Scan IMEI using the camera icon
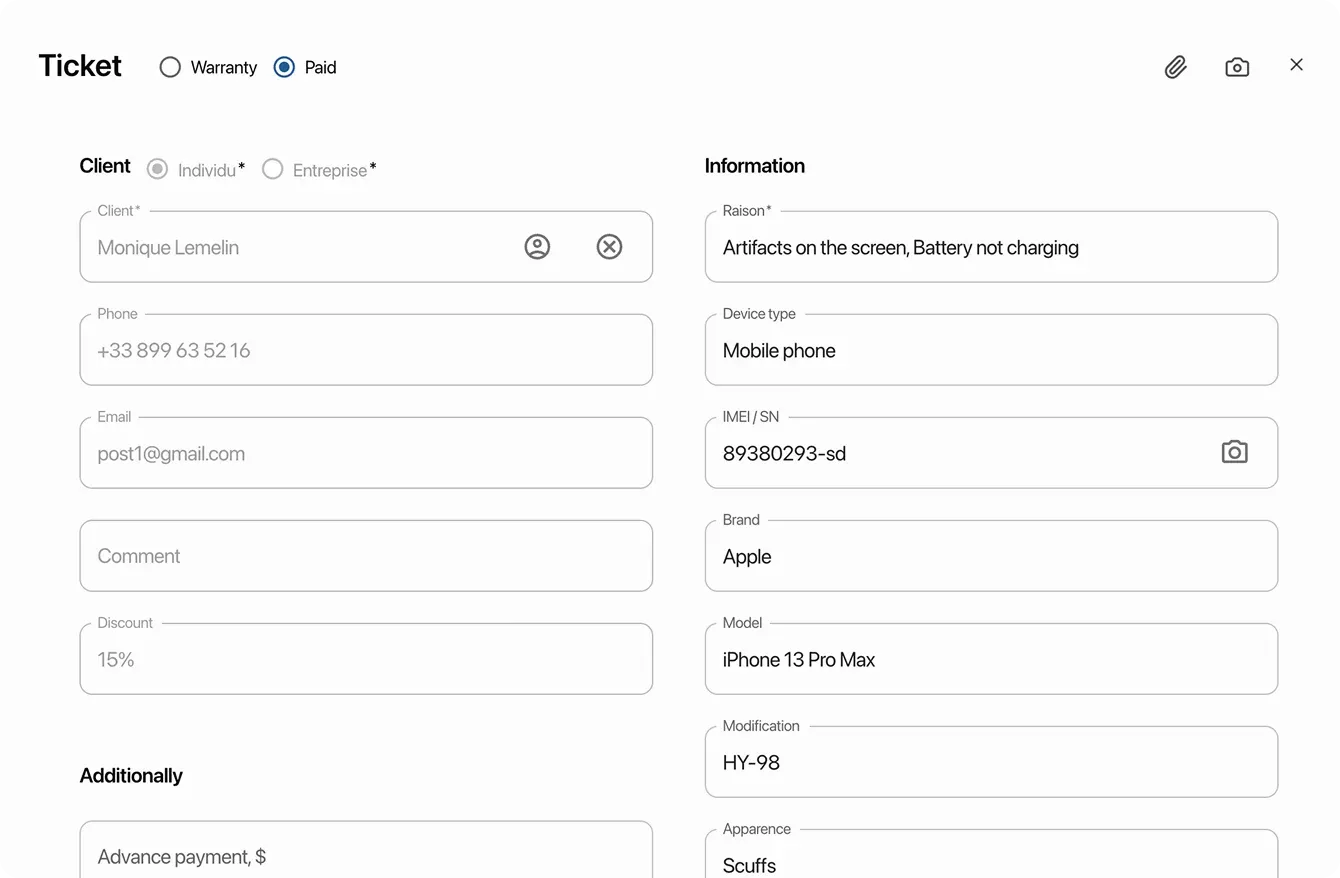This screenshot has width=1340, height=878. (1234, 452)
